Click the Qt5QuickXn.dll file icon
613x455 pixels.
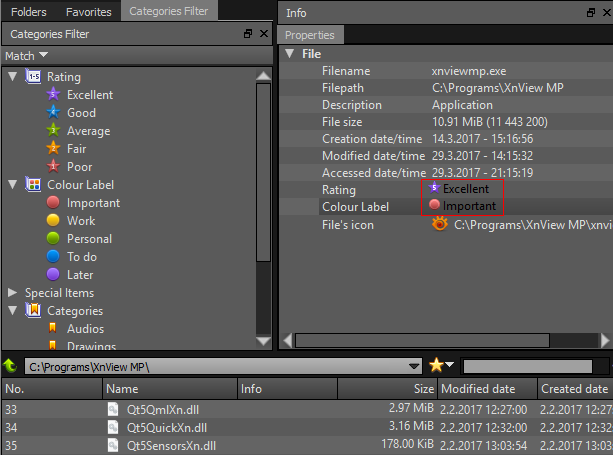[113, 427]
